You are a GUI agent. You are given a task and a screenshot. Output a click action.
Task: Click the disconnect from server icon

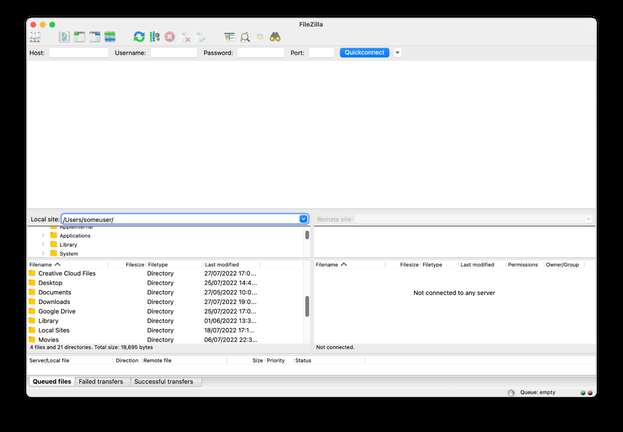click(x=186, y=37)
